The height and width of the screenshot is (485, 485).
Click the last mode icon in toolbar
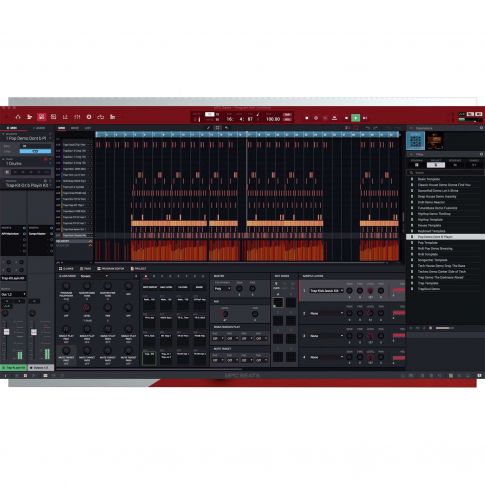click(113, 117)
